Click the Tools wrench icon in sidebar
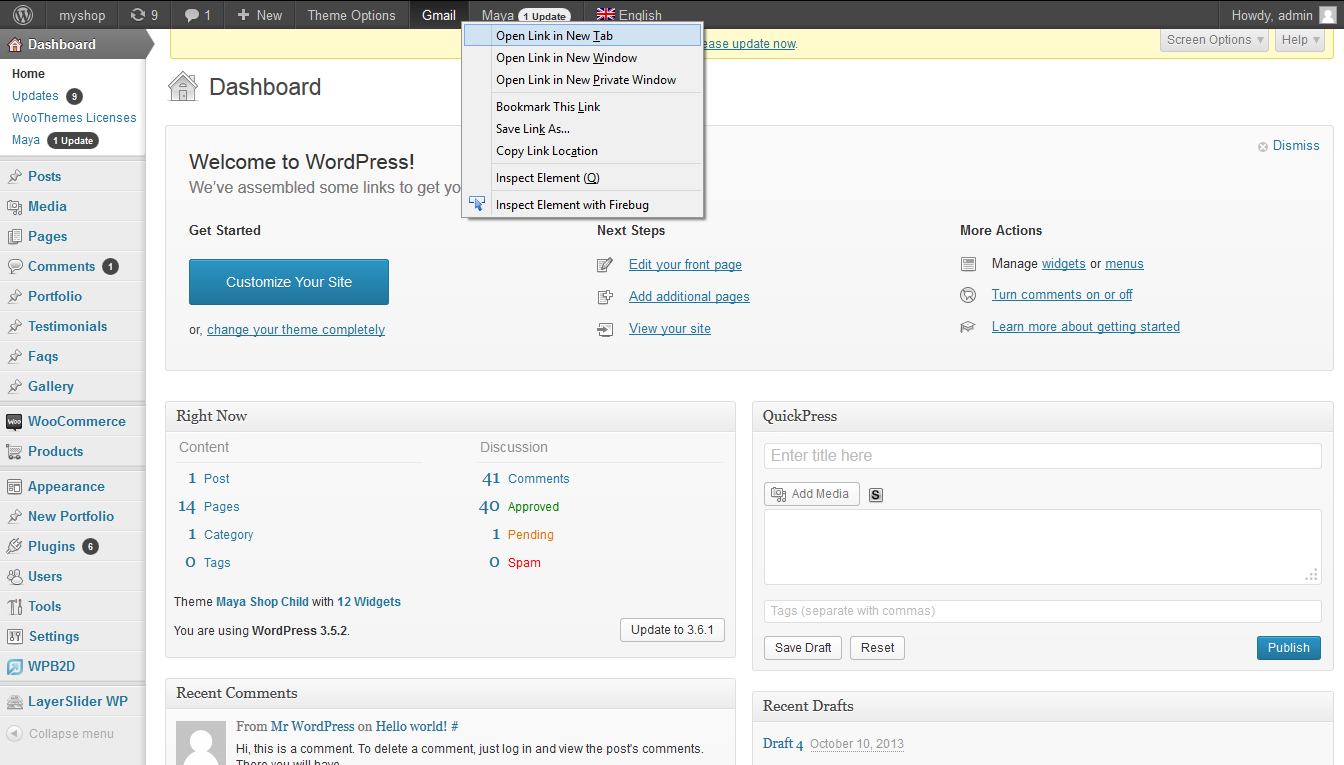The image size is (1344, 765). pyautogui.click(x=14, y=606)
